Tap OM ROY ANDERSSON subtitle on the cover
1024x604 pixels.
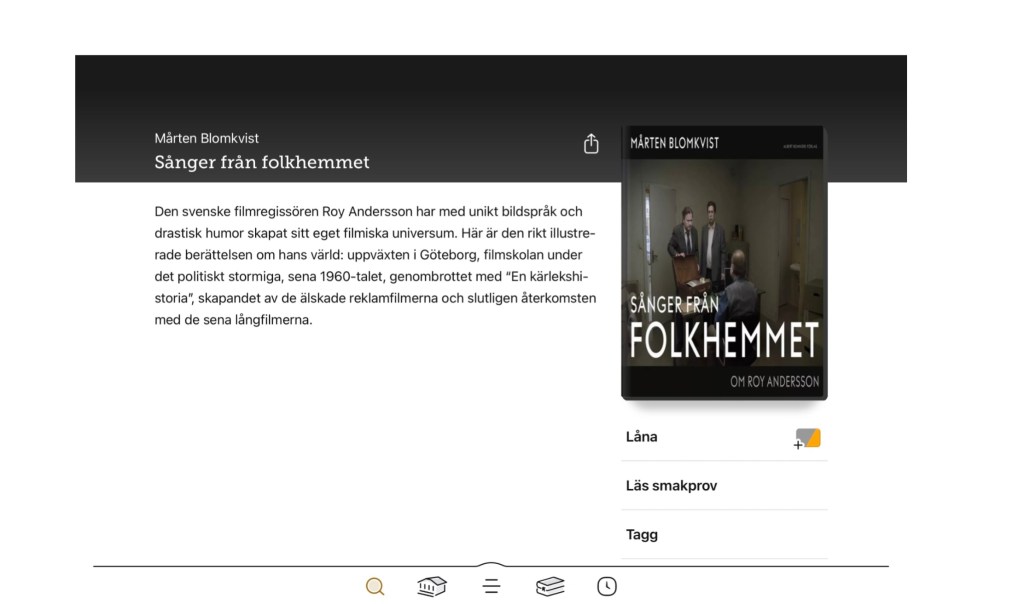point(775,382)
